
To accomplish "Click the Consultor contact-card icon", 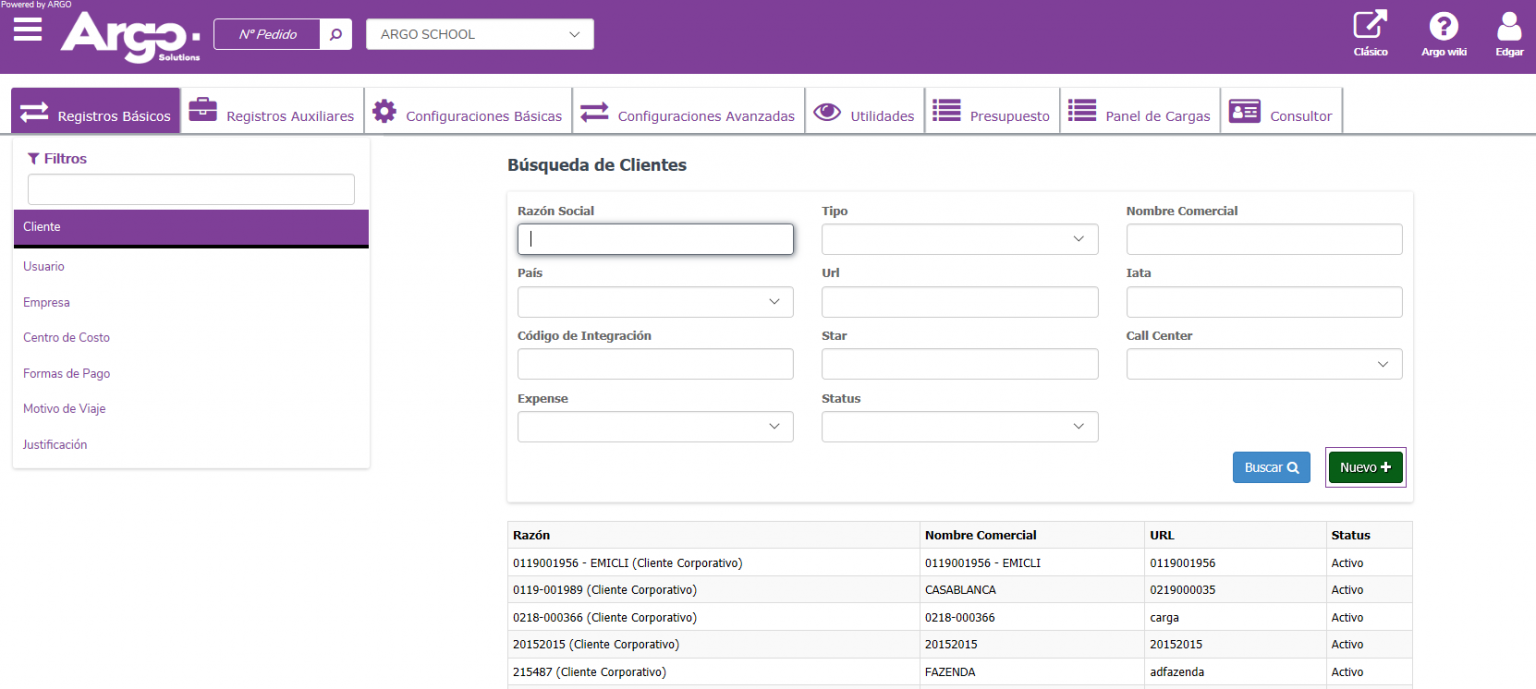I will [1244, 111].
